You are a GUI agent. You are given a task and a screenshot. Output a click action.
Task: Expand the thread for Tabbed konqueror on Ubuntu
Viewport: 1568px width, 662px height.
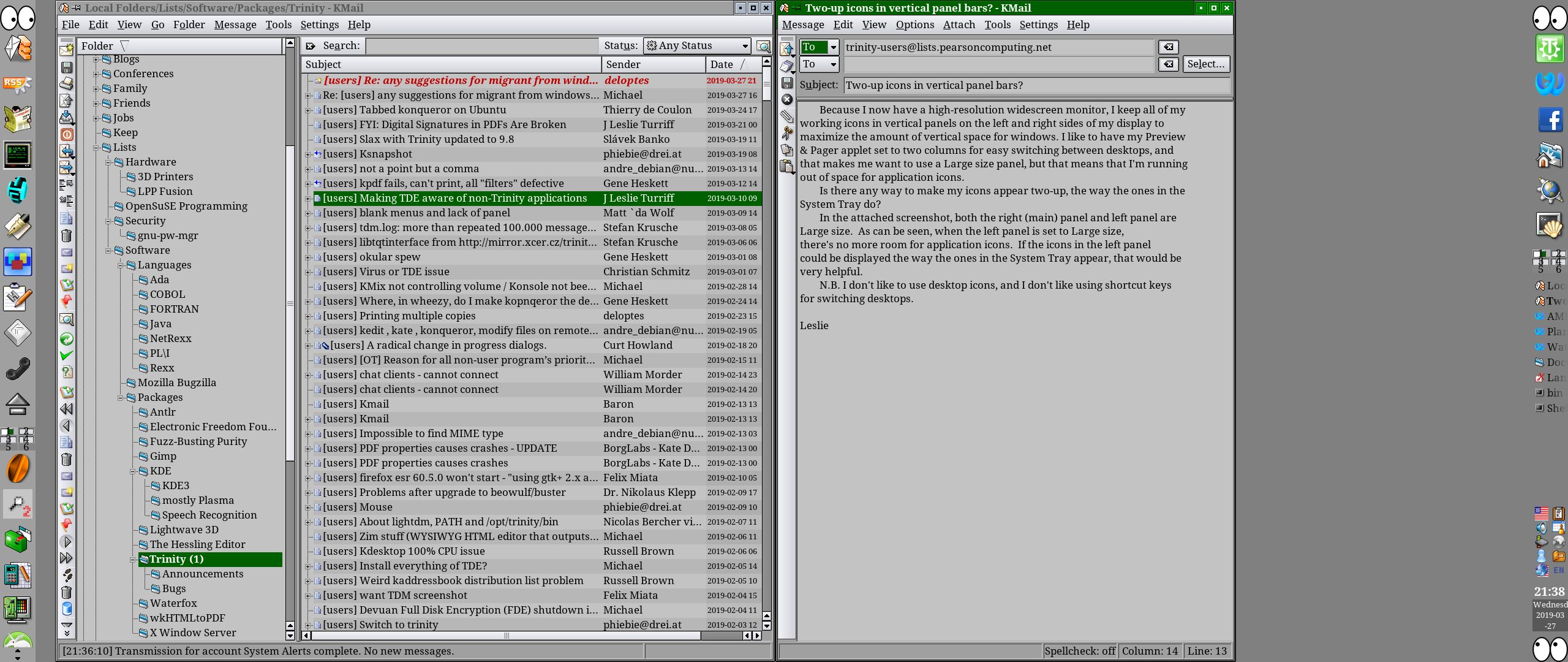tap(307, 110)
